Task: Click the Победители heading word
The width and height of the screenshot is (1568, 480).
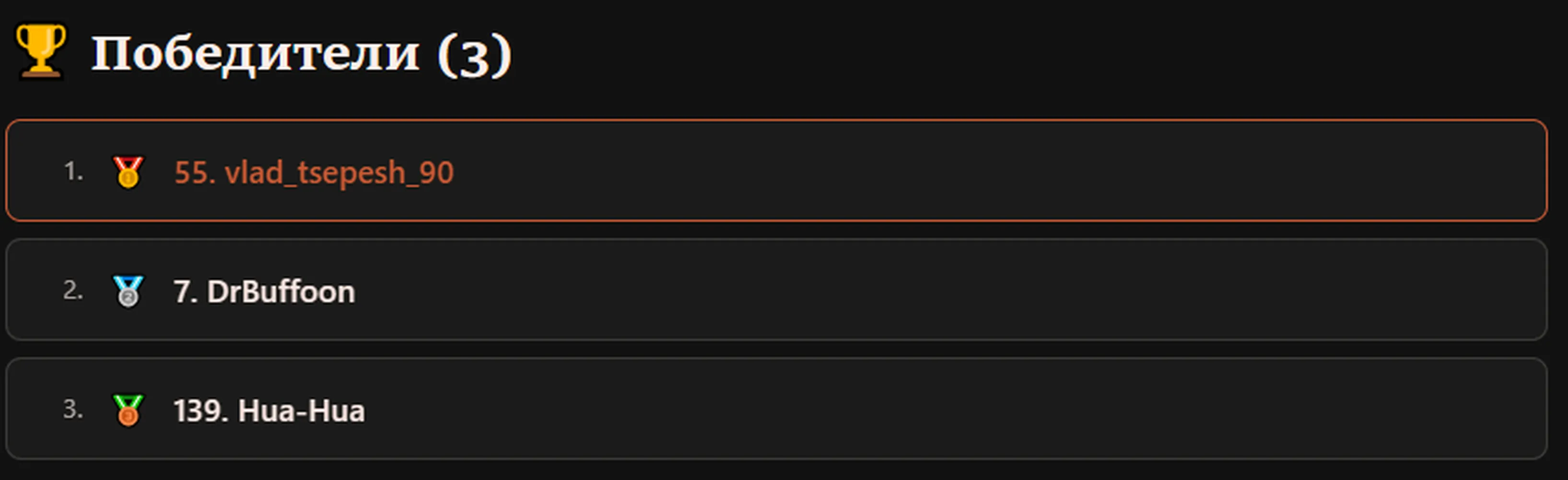Action: [256, 54]
